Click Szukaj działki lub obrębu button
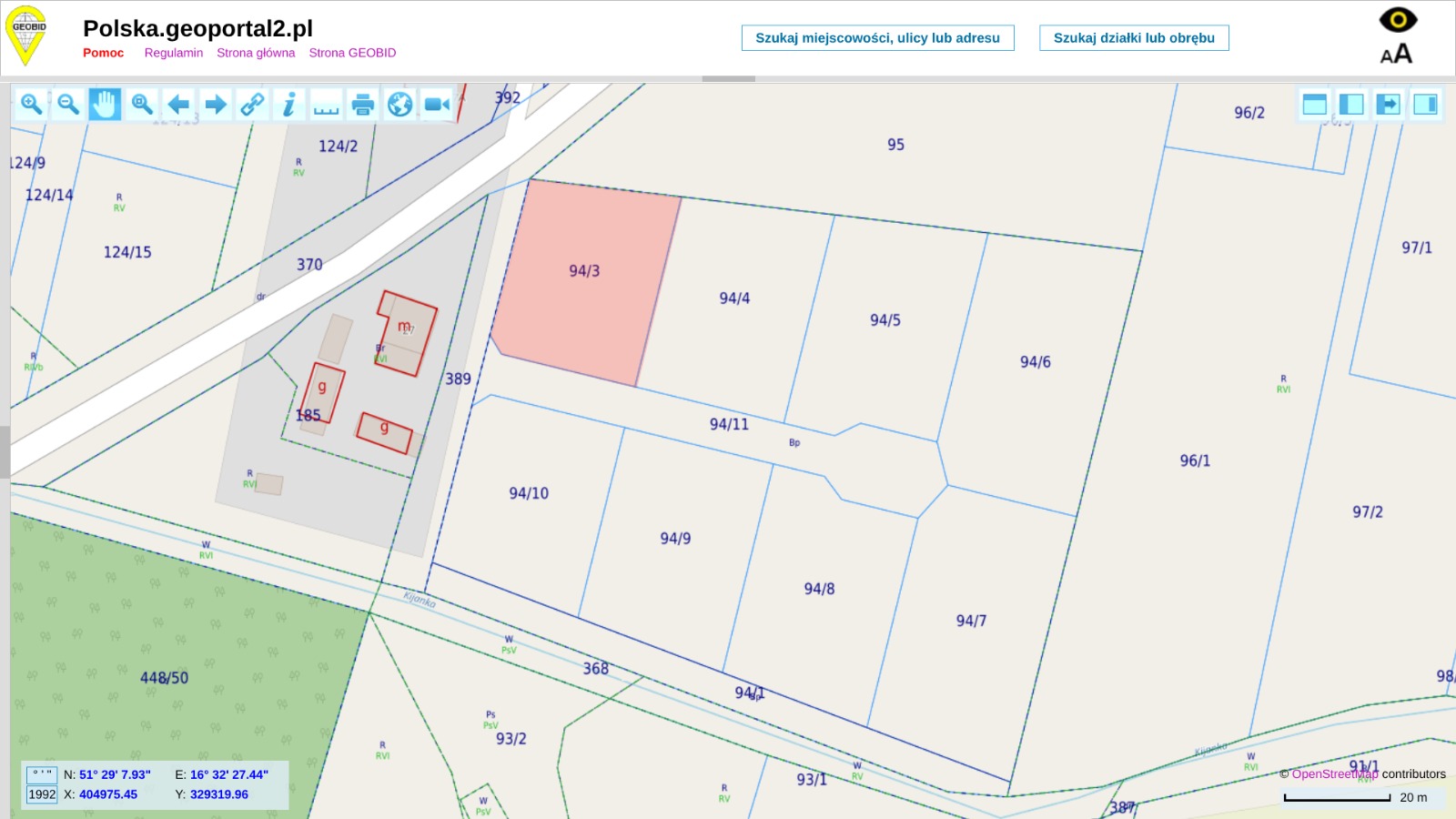1456x819 pixels. [x=1134, y=38]
